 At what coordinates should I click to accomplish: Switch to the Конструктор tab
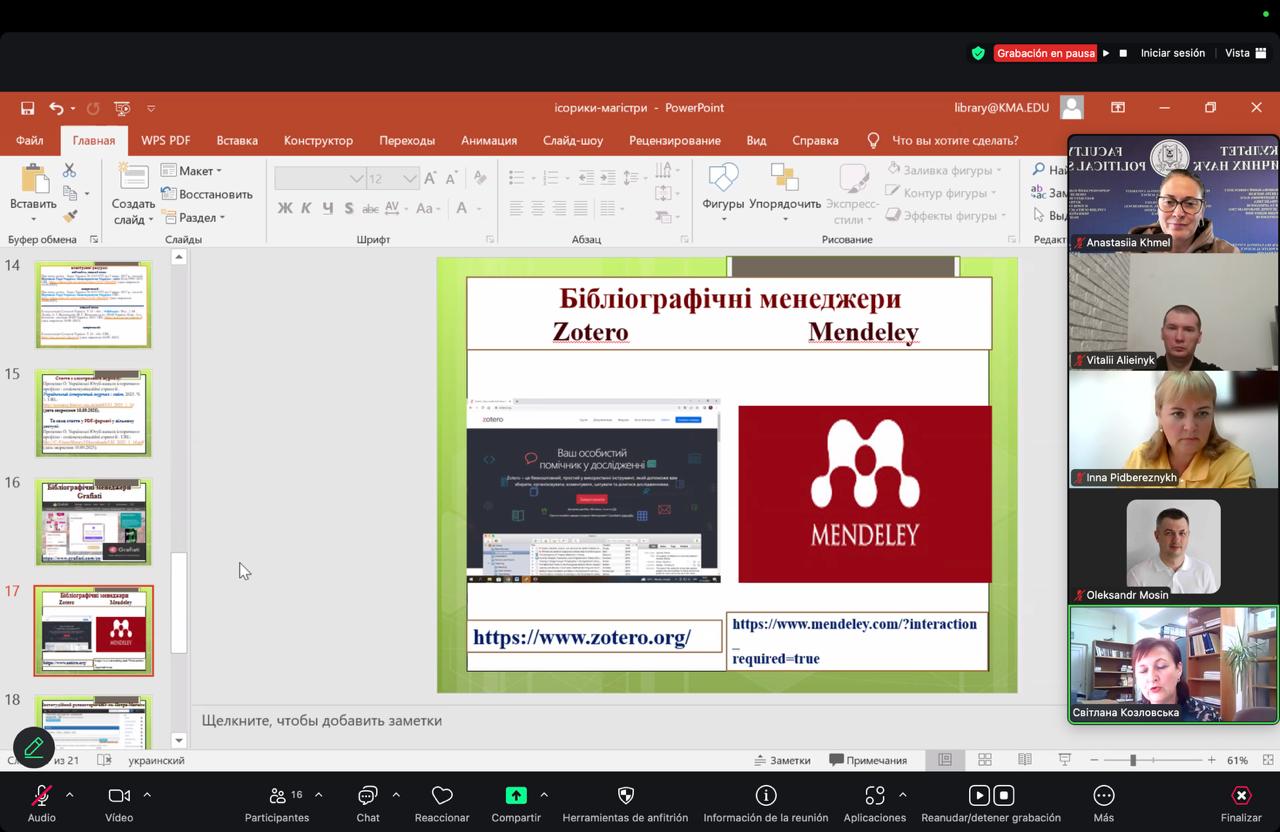(x=318, y=140)
